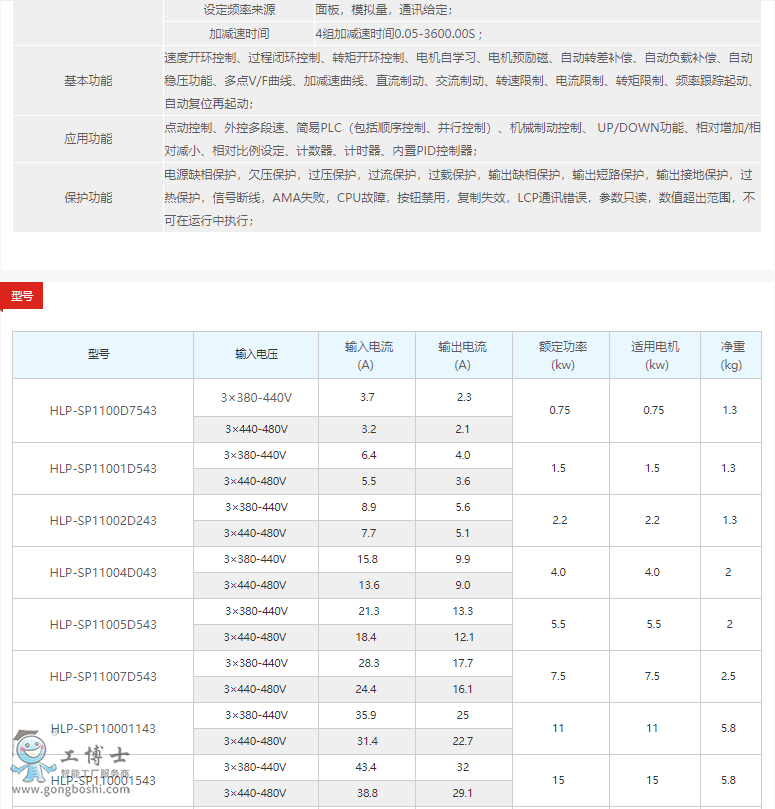Click the 保护功能 row label

pos(88,198)
